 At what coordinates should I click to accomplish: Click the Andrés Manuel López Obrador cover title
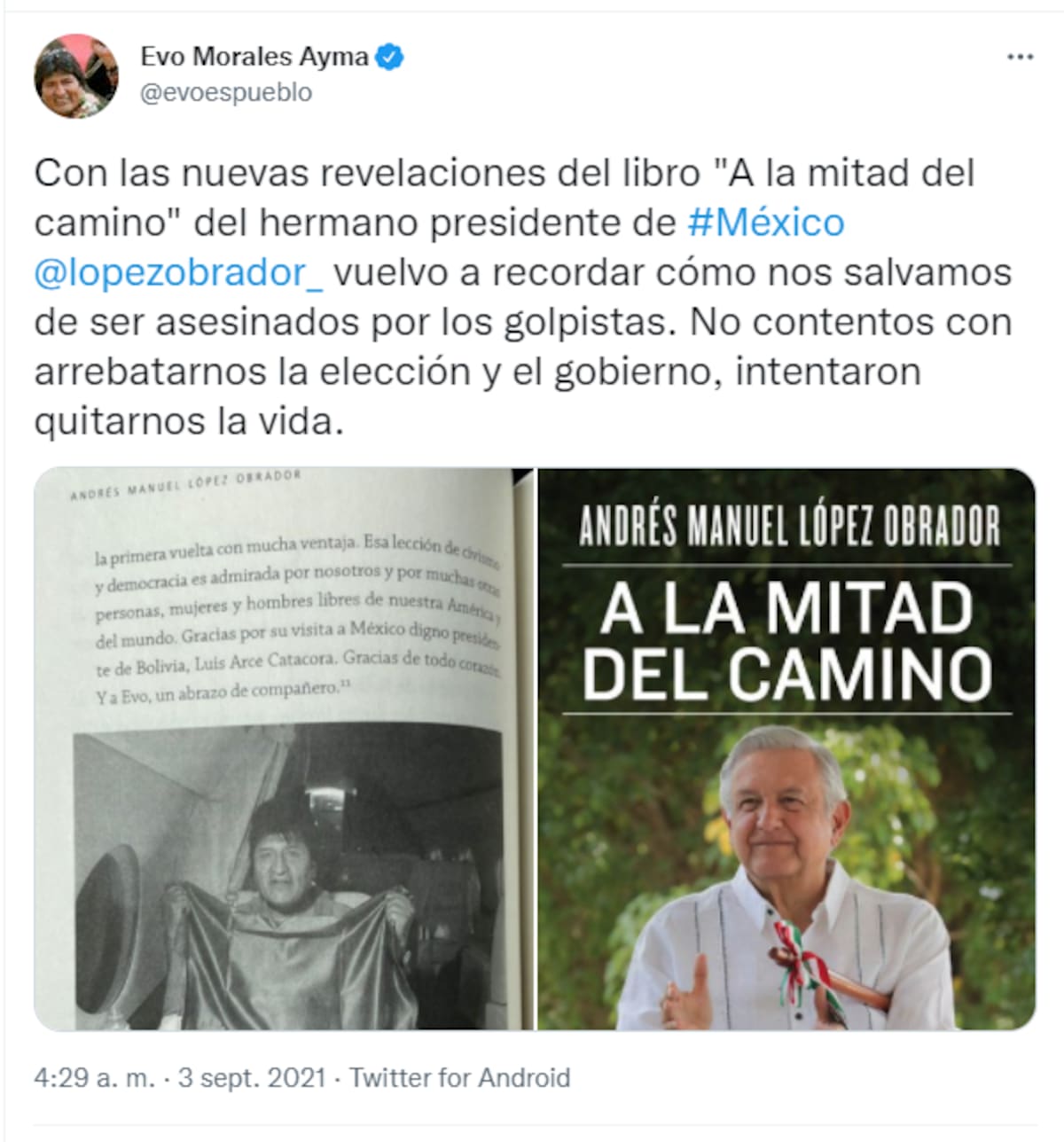pyautogui.click(x=789, y=526)
